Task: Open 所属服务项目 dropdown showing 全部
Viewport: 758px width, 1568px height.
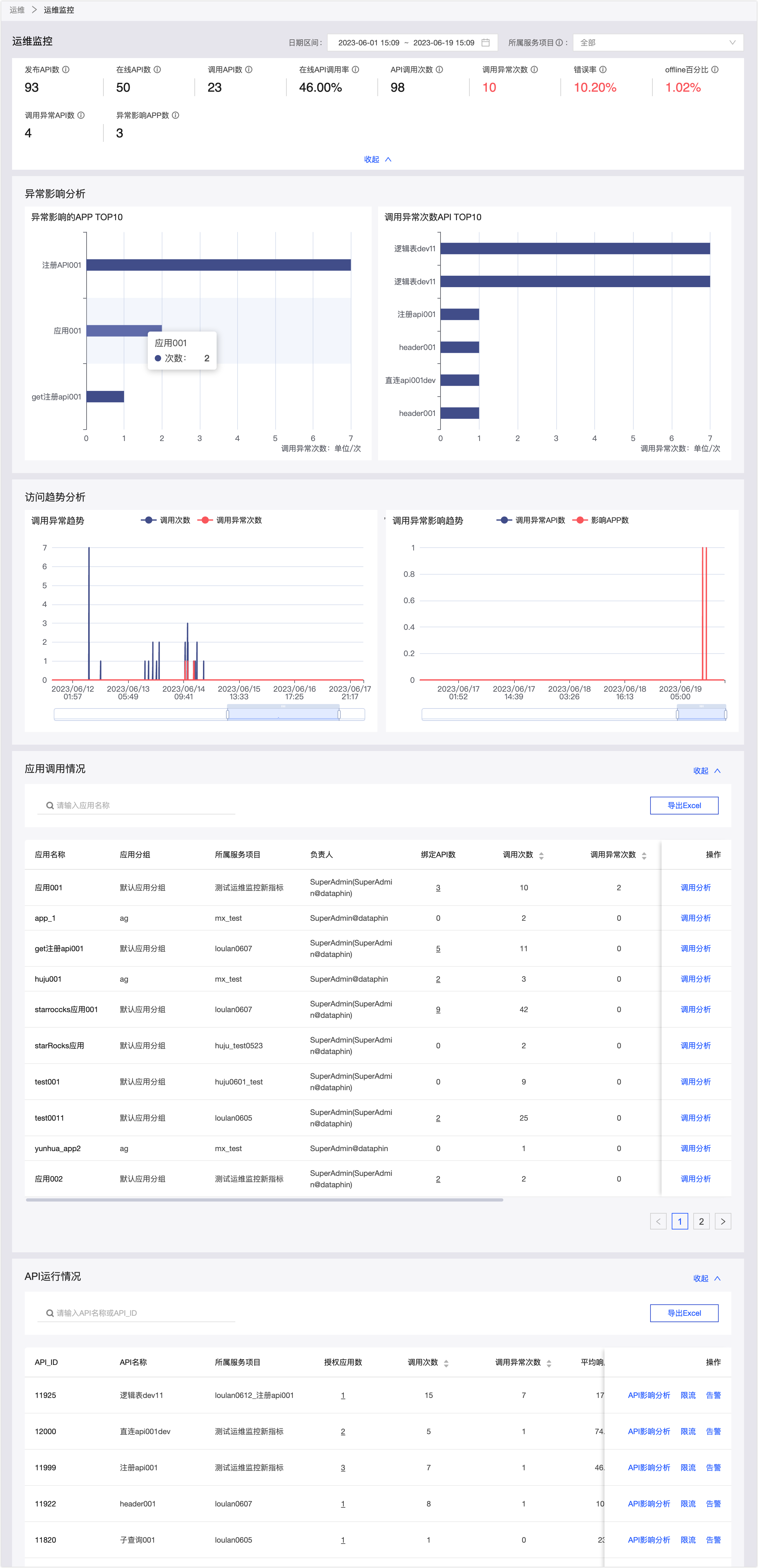Action: coord(658,43)
